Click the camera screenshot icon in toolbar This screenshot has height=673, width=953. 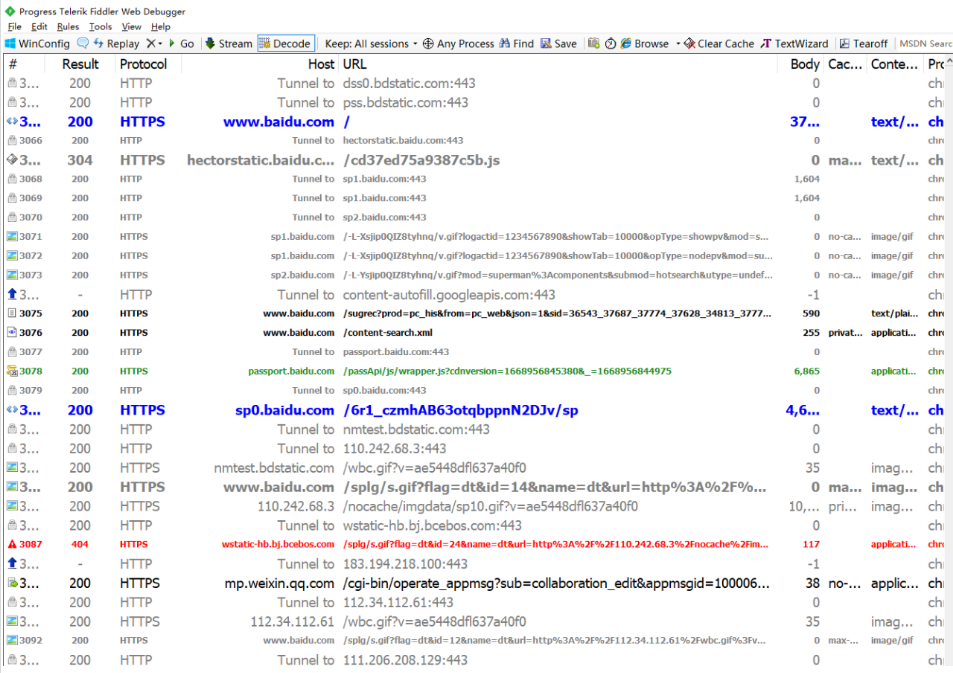[x=594, y=43]
